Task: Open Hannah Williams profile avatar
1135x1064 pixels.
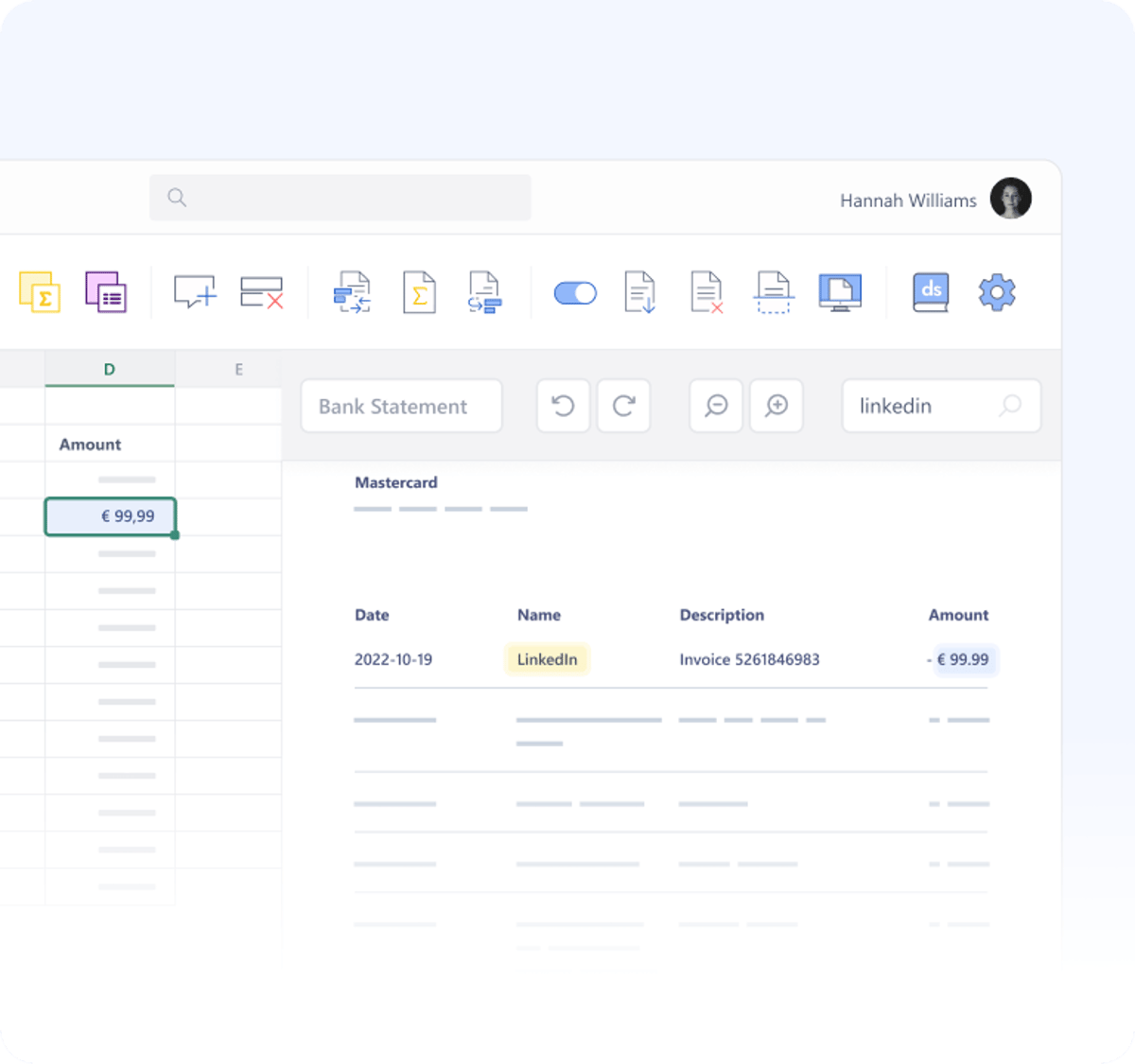Action: tap(1010, 199)
